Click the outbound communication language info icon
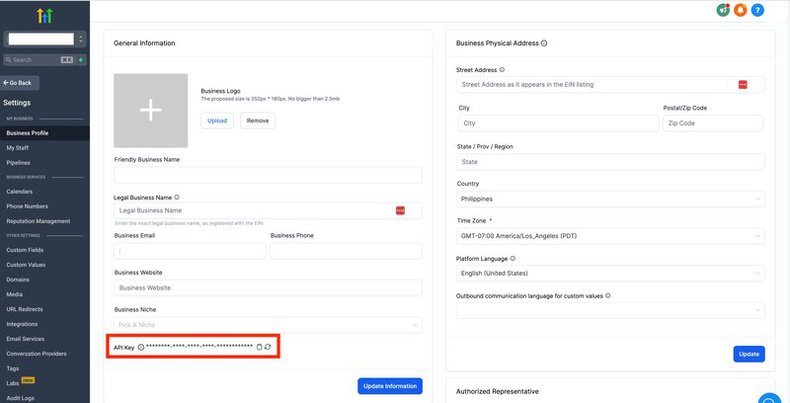The height and width of the screenshot is (403, 790). [x=608, y=296]
